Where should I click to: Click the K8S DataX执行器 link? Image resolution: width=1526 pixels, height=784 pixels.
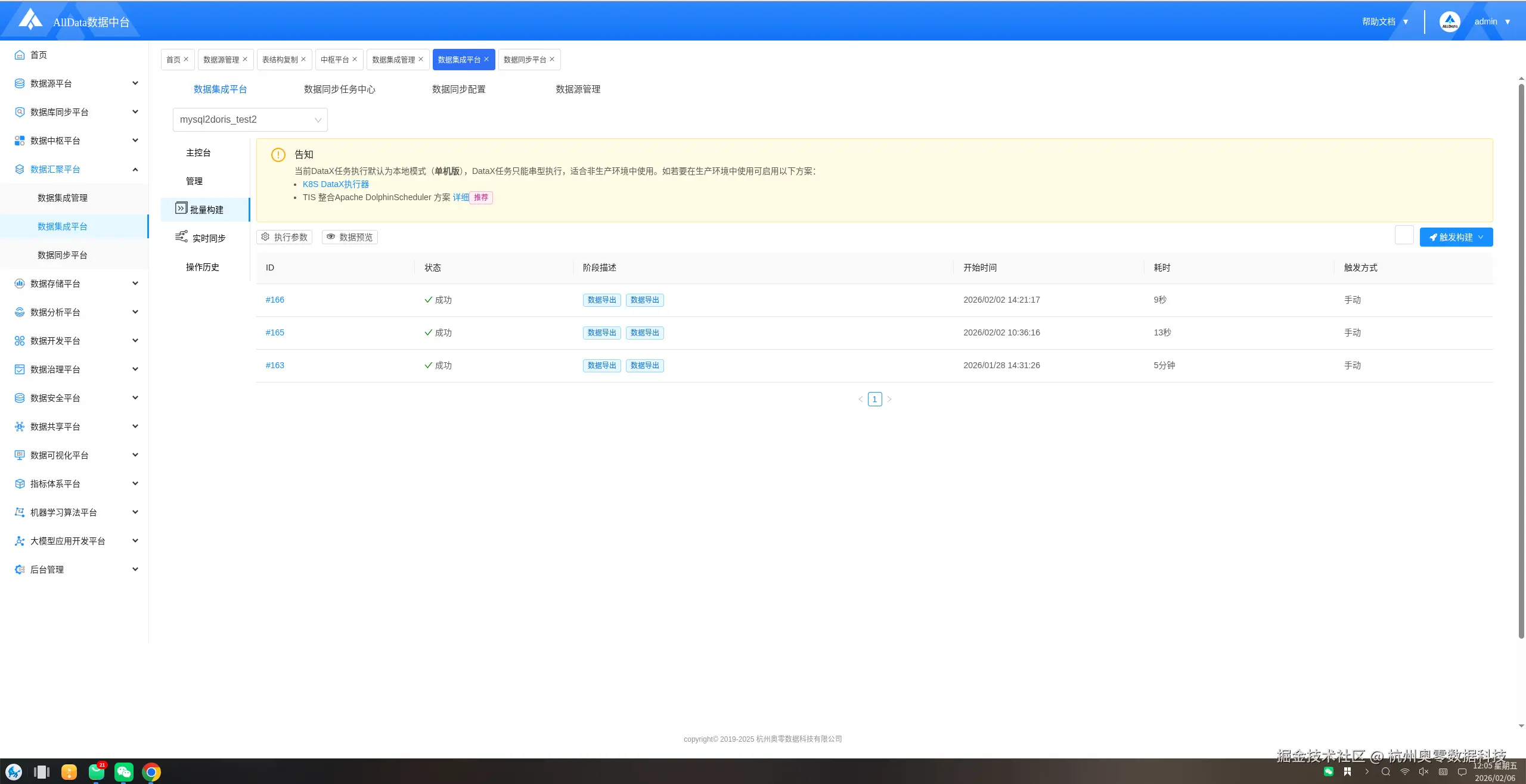point(336,184)
